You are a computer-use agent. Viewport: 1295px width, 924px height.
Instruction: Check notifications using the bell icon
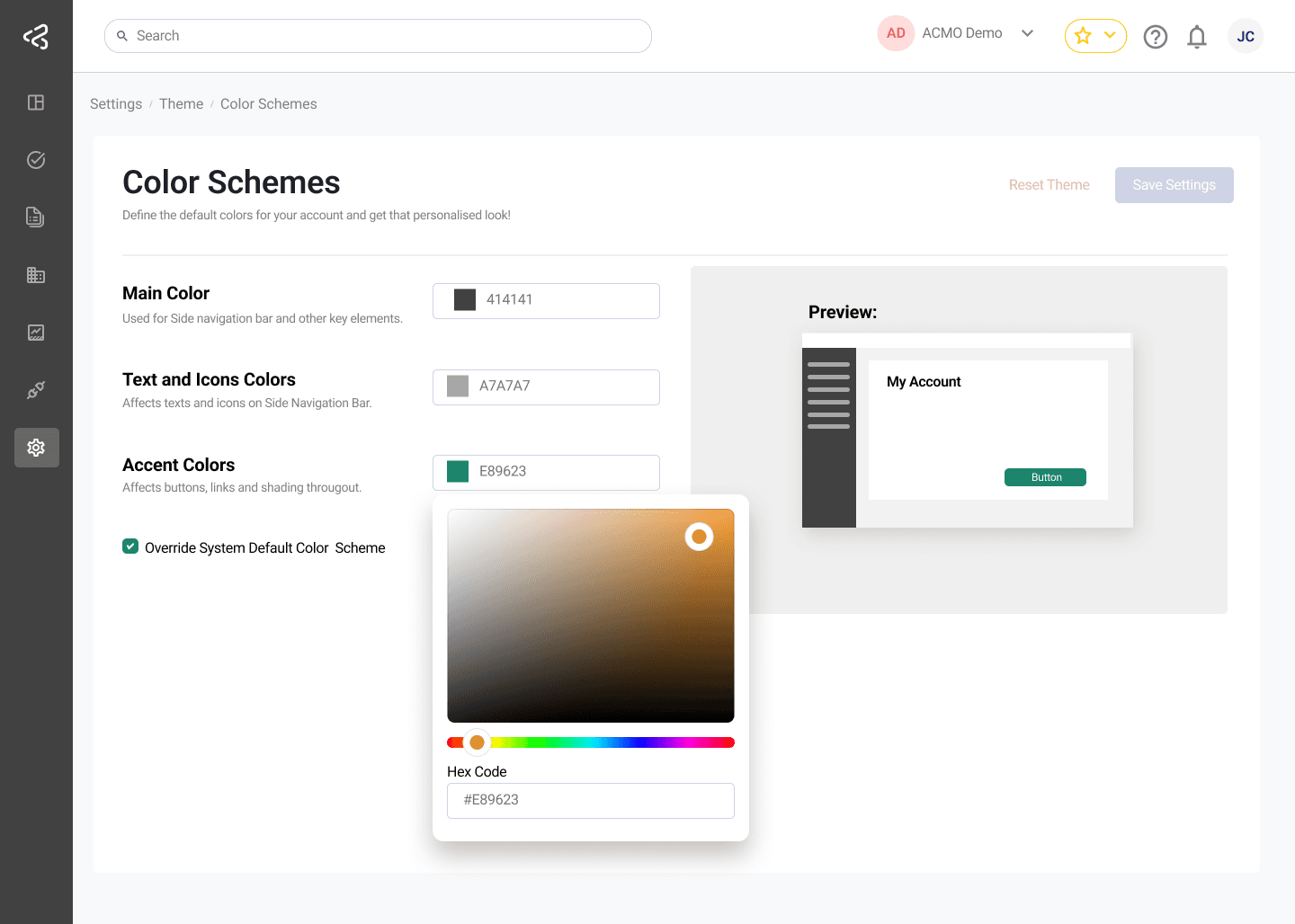tap(1197, 36)
